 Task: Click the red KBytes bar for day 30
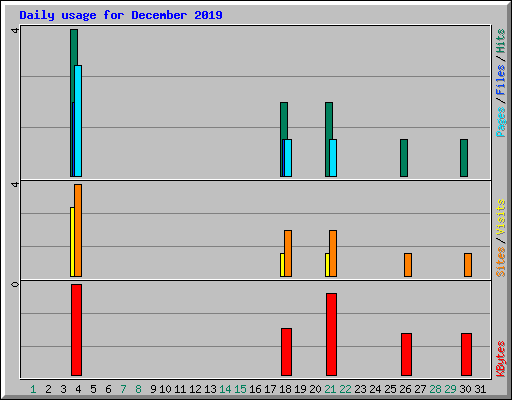(x=466, y=354)
